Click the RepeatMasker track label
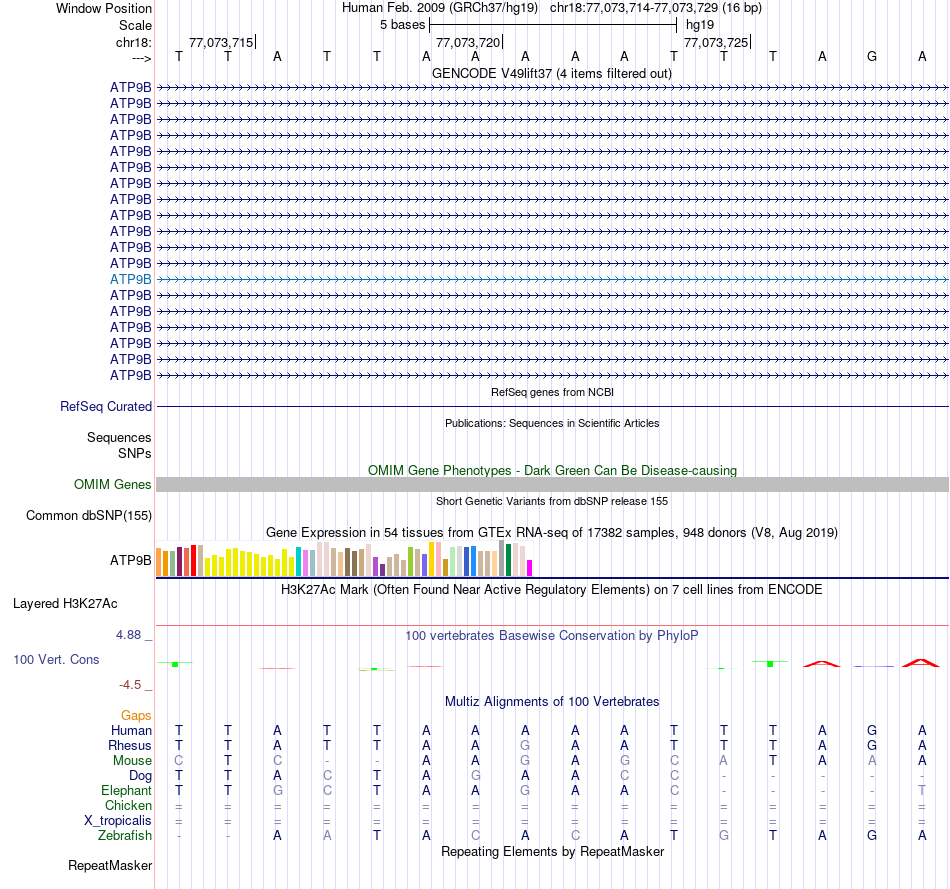 pos(110,865)
